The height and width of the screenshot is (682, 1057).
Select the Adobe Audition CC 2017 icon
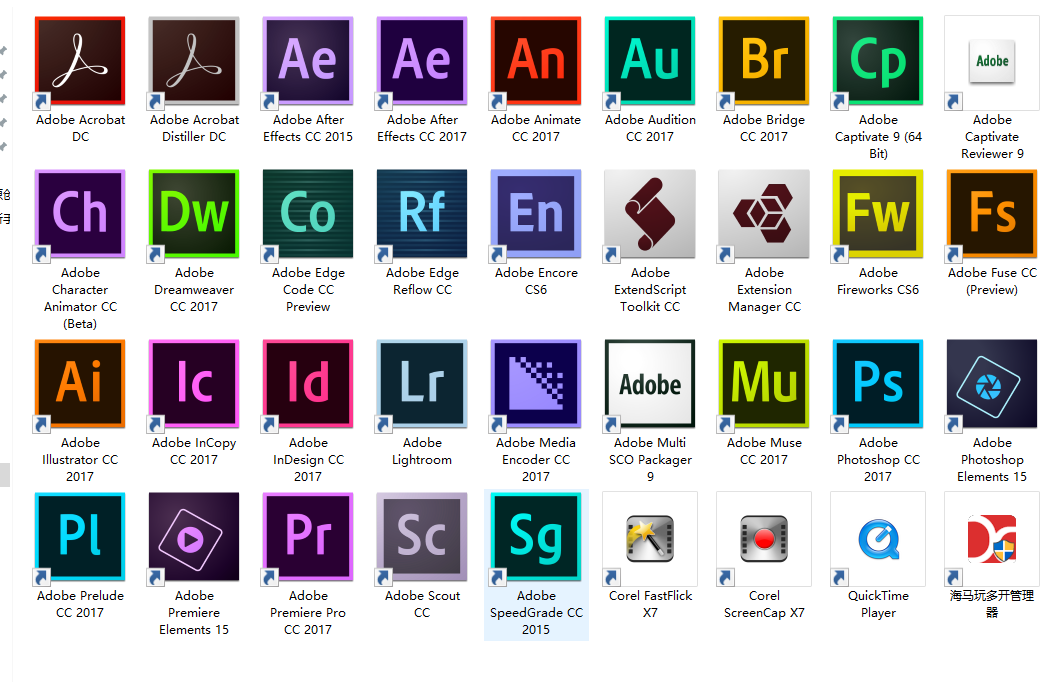[x=650, y=61]
